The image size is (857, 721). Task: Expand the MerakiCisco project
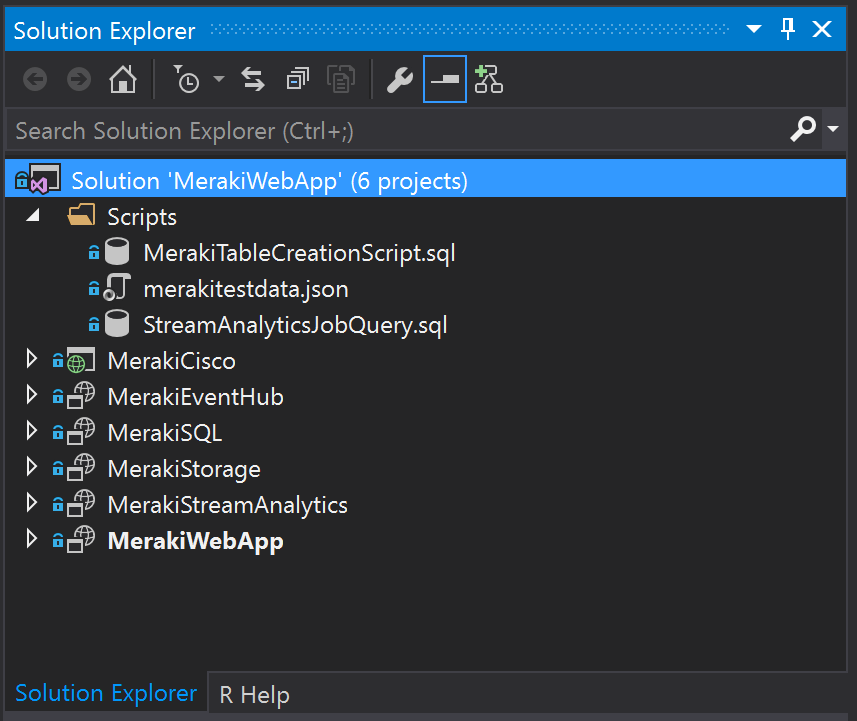[x=32, y=359]
